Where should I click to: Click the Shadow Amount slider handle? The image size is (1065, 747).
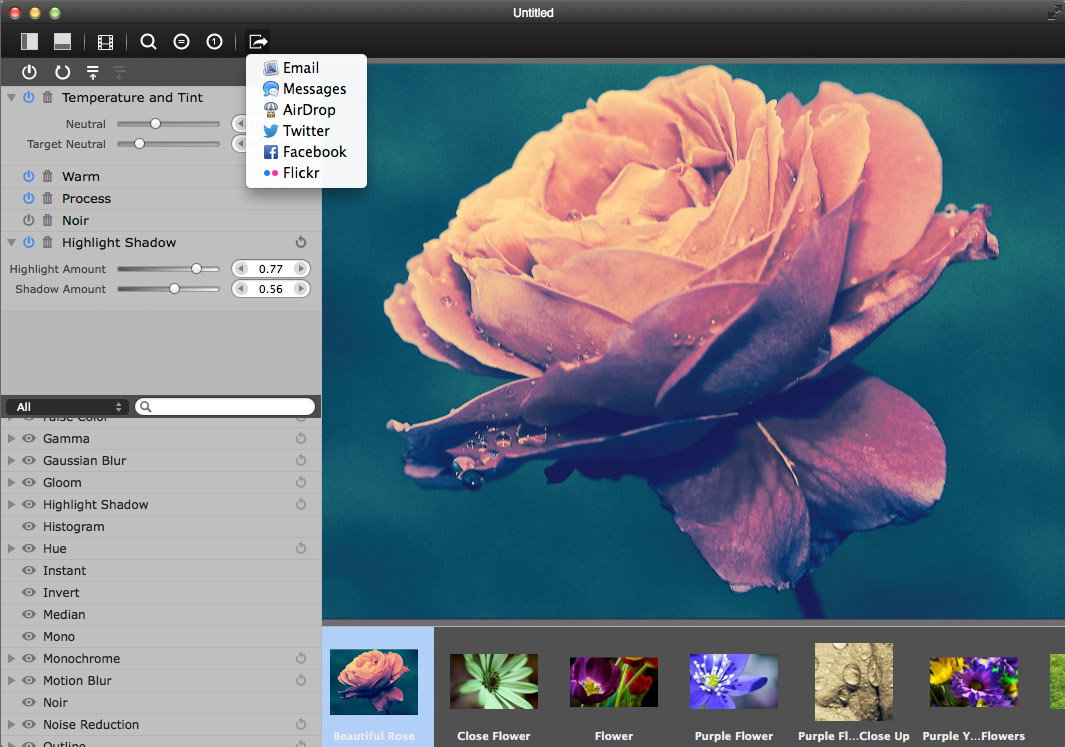pos(174,289)
